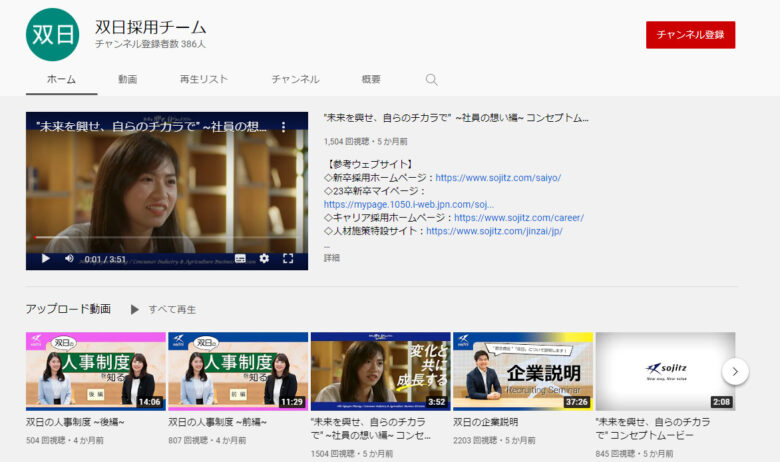Play the featured video

click(x=45, y=259)
